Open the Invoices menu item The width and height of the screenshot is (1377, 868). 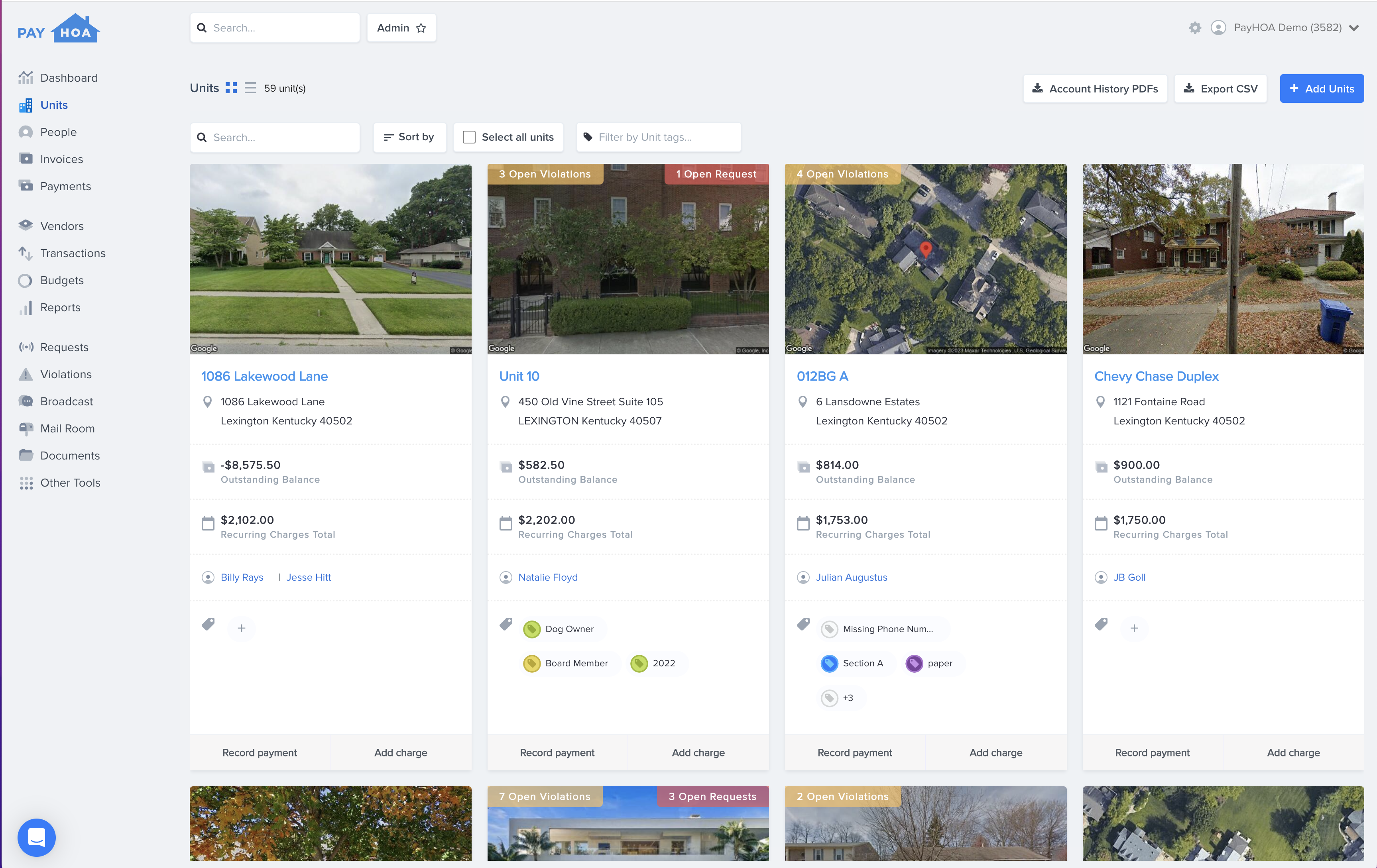tap(61, 158)
